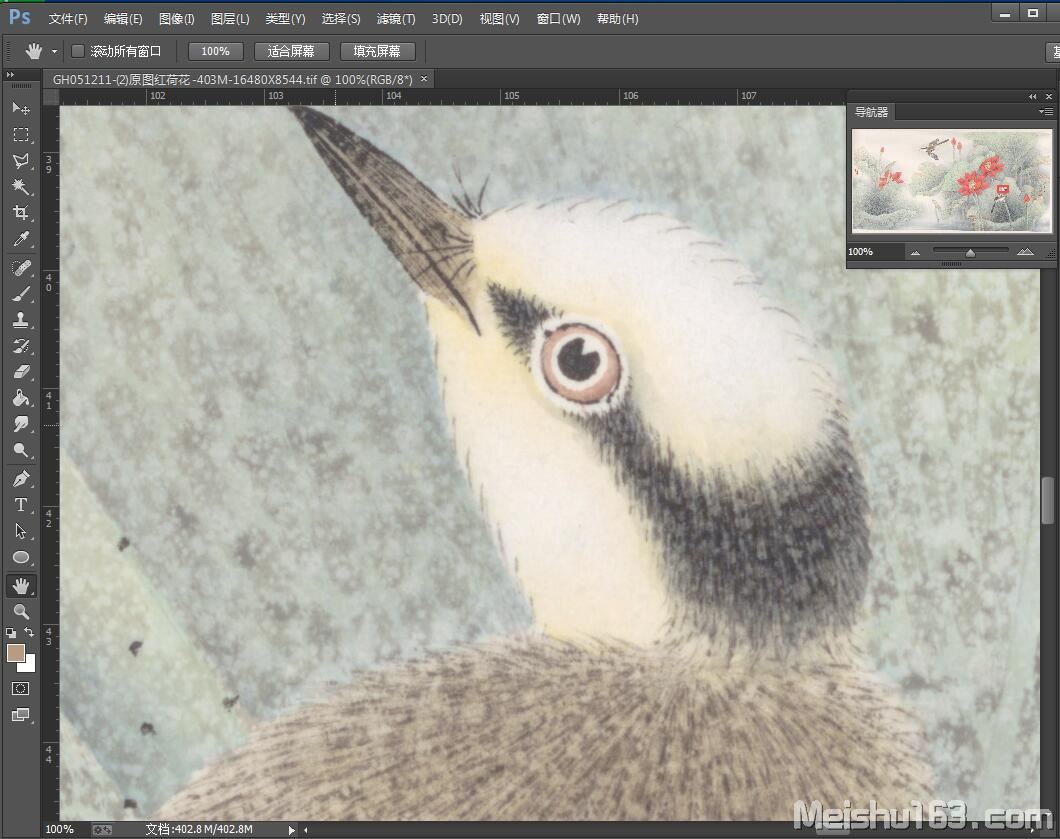1060x839 pixels.
Task: Expand the toolbox to two columns
Action: point(9,74)
